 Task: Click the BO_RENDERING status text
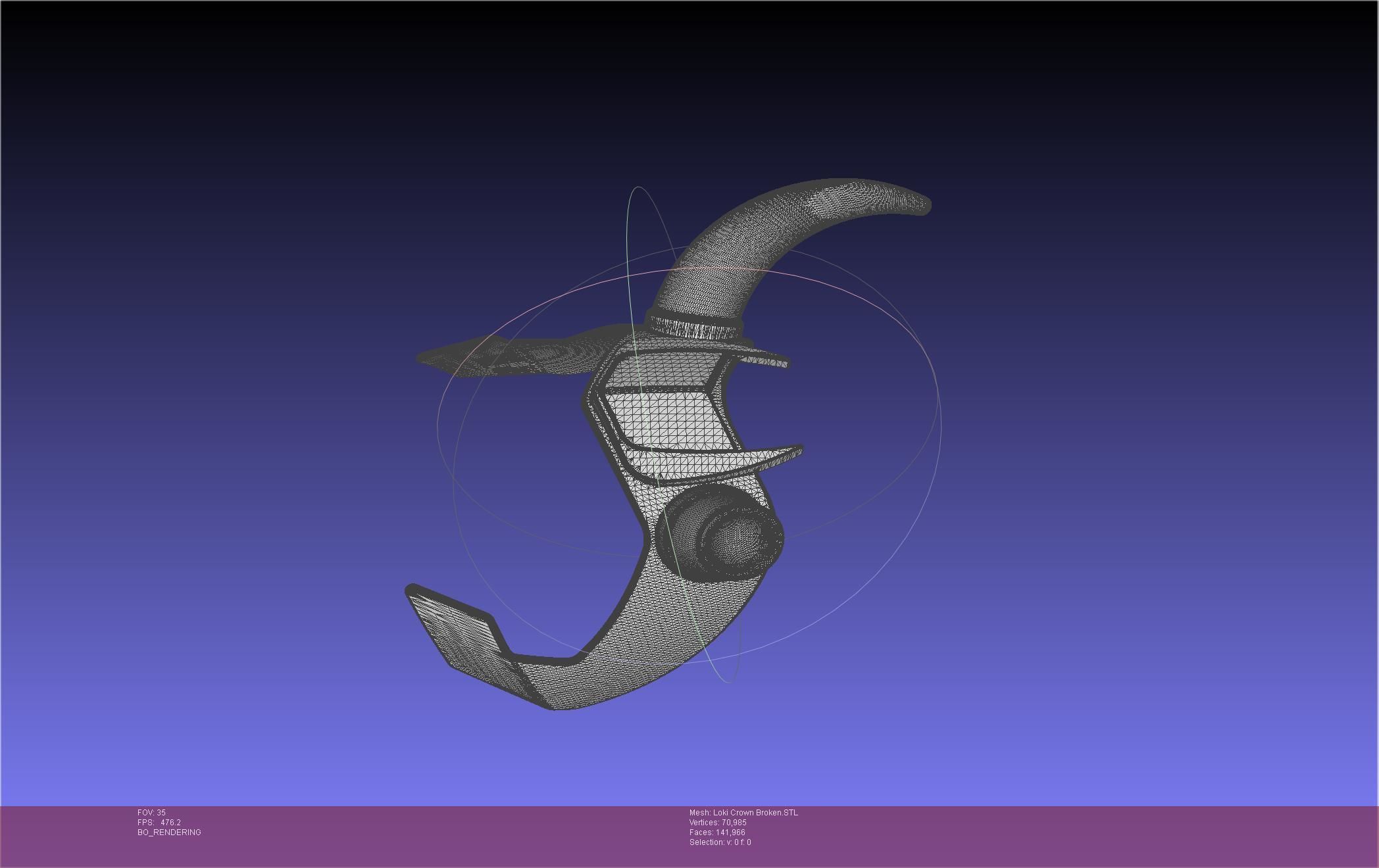coord(169,832)
